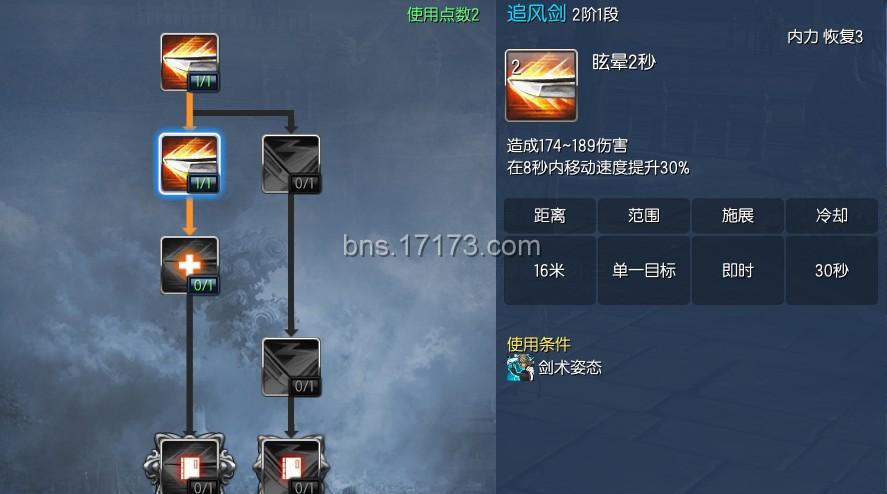This screenshot has width=887, height=494.
Task: Click the 追风剑 skill title text
Action: coord(536,13)
